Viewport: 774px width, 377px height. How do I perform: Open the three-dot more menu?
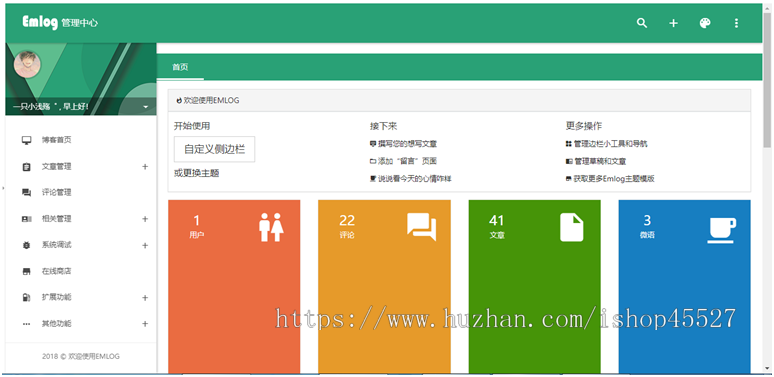click(x=736, y=23)
